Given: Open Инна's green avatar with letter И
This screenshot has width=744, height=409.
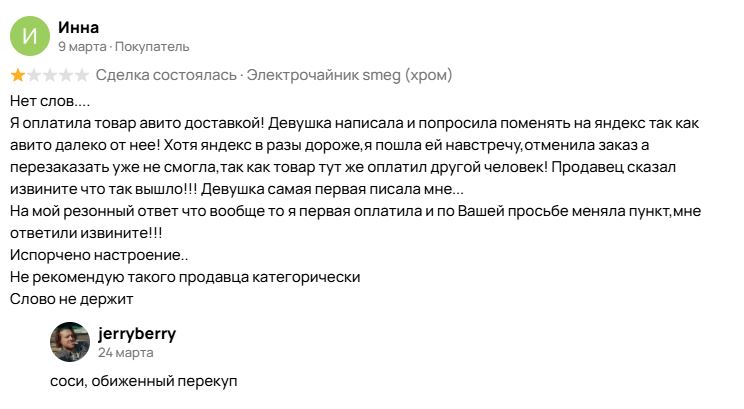Looking at the screenshot, I should [x=30, y=36].
